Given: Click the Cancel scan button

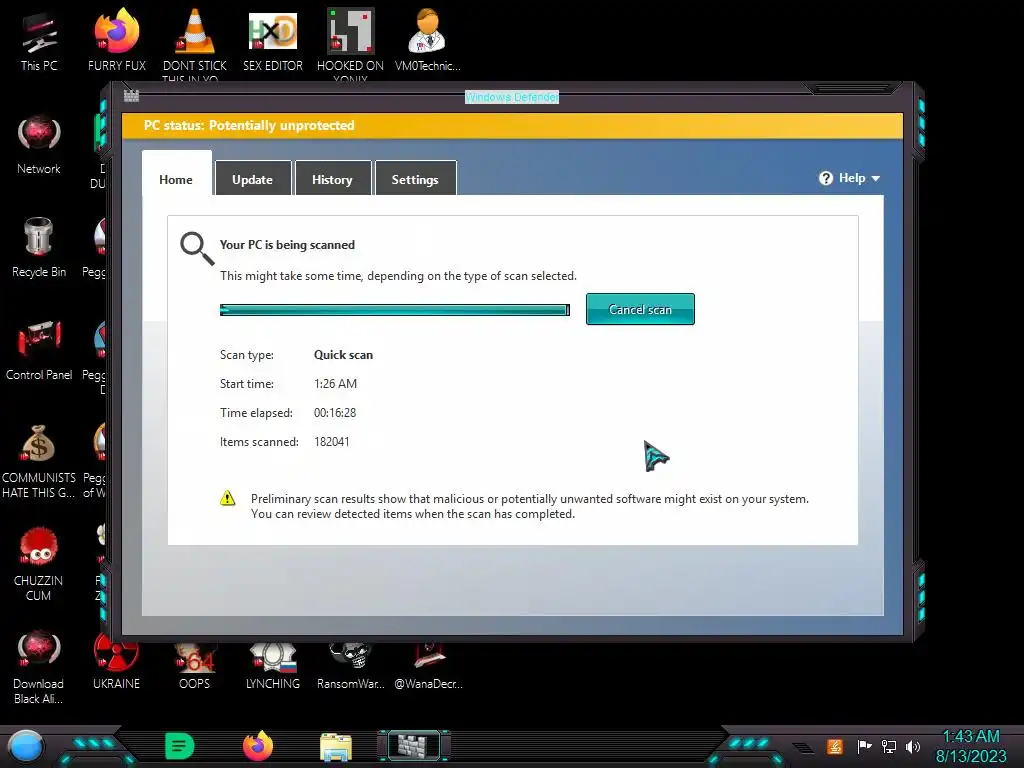Looking at the screenshot, I should pos(640,309).
